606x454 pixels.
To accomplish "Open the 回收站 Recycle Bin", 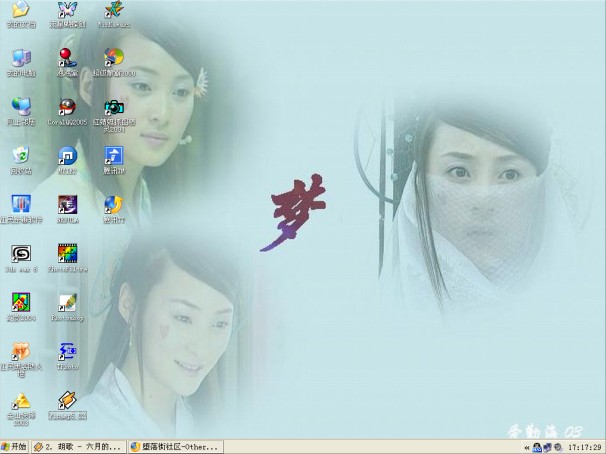I will [x=20, y=155].
